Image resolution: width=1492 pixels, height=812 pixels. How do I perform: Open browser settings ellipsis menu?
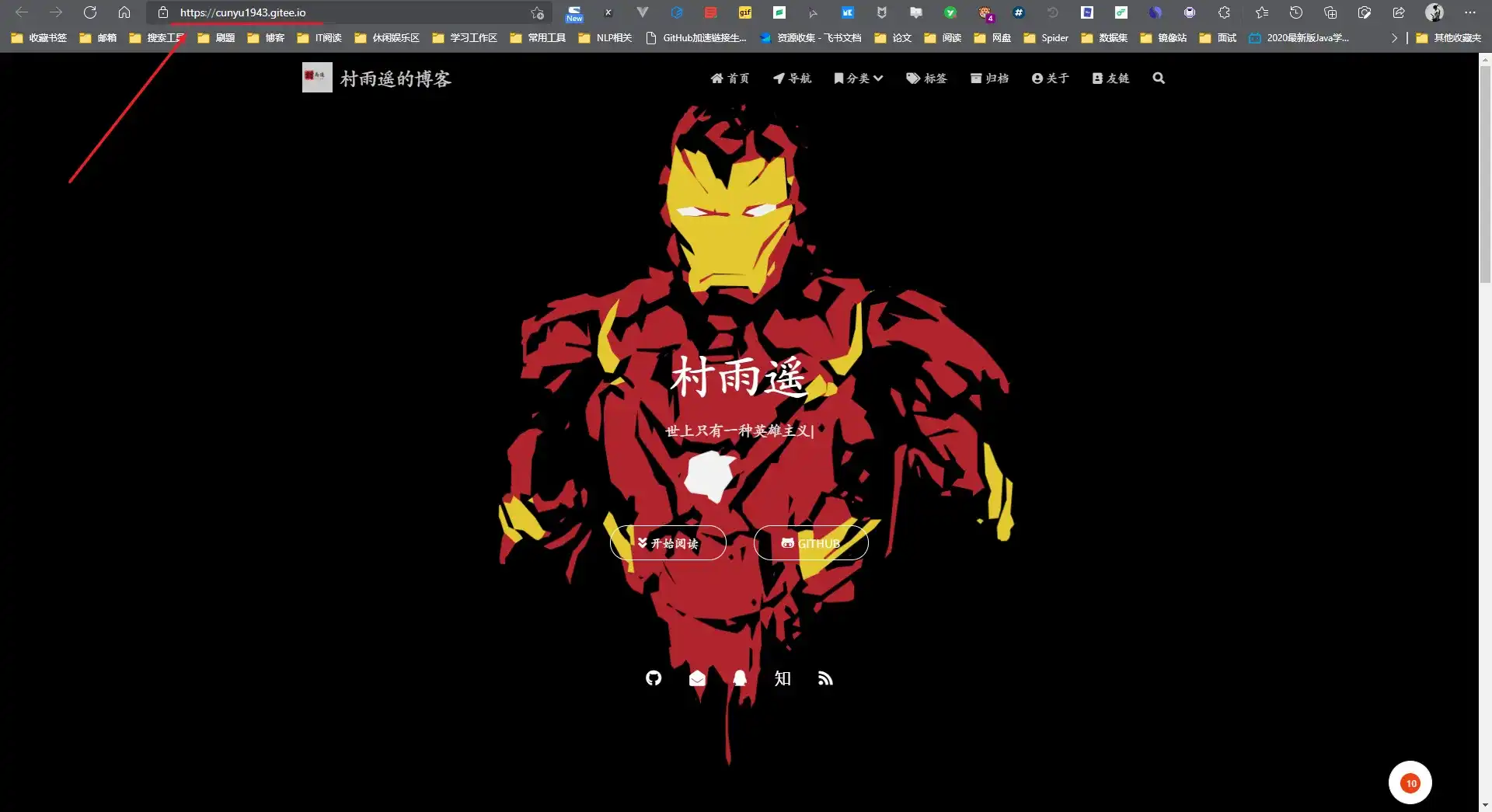click(1469, 12)
